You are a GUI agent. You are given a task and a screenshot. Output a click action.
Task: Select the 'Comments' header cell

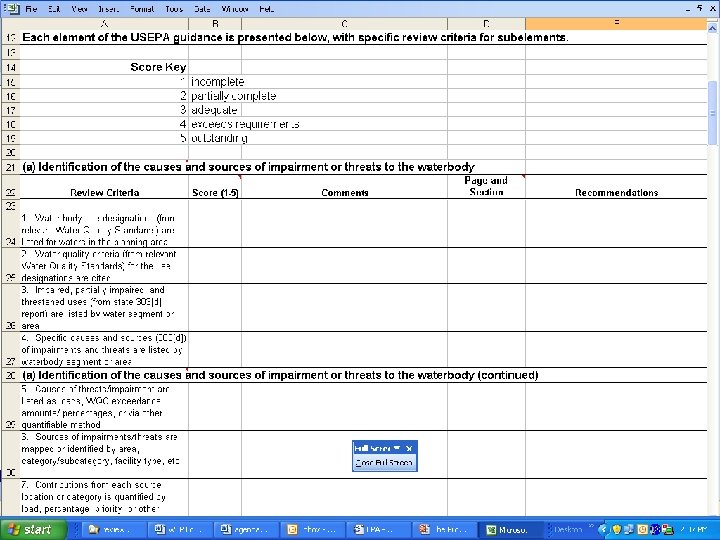344,187
